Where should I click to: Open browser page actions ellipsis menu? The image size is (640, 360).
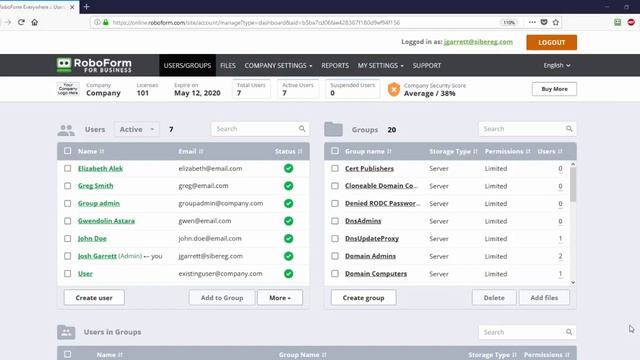(x=532, y=22)
